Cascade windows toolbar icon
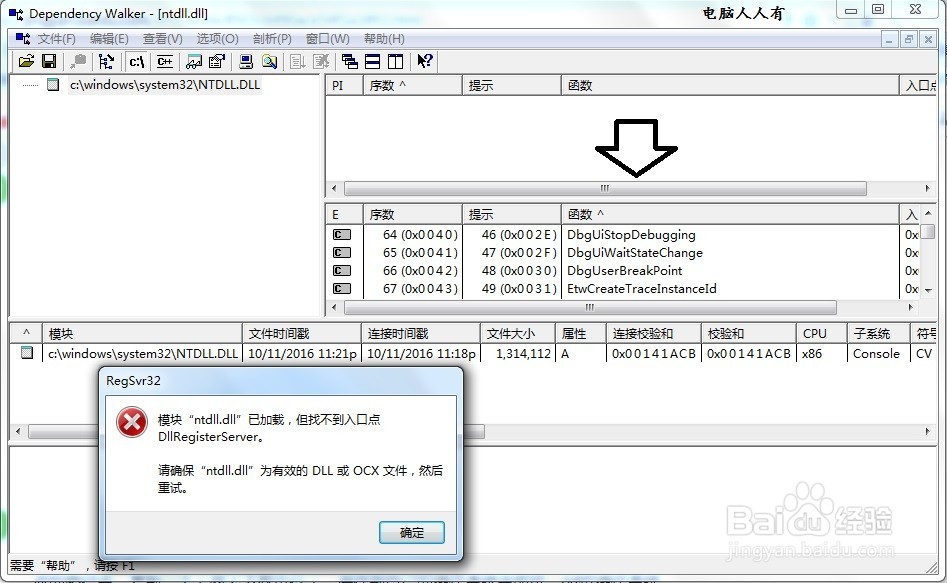The width and height of the screenshot is (947, 583). point(350,61)
